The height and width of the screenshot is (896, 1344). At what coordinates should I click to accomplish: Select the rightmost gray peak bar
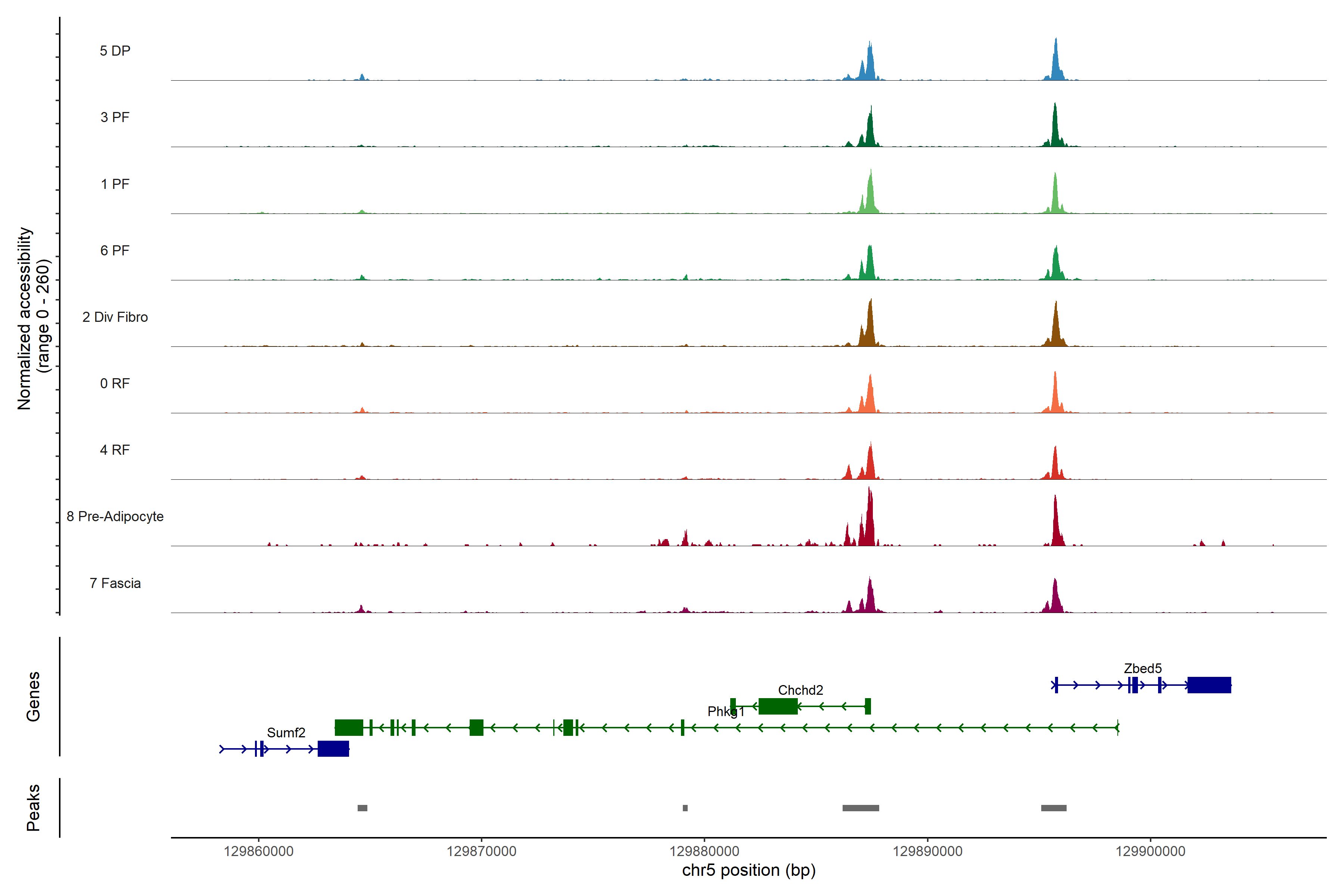1053,808
